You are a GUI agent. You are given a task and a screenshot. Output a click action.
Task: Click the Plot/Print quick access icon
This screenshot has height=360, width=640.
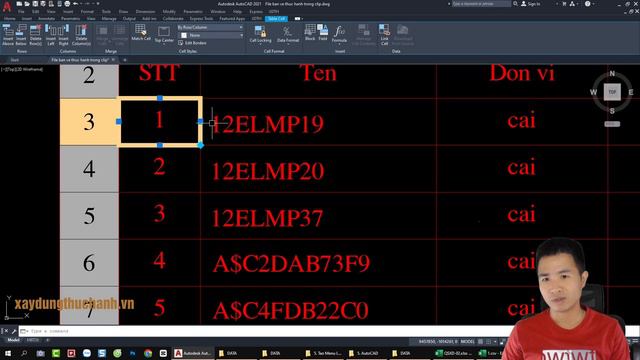67,4
